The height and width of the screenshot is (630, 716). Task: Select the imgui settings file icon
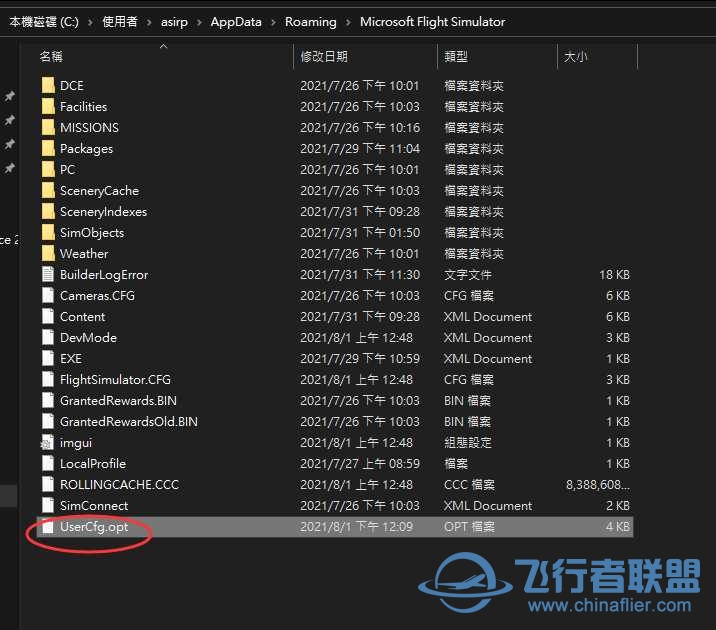coord(48,442)
